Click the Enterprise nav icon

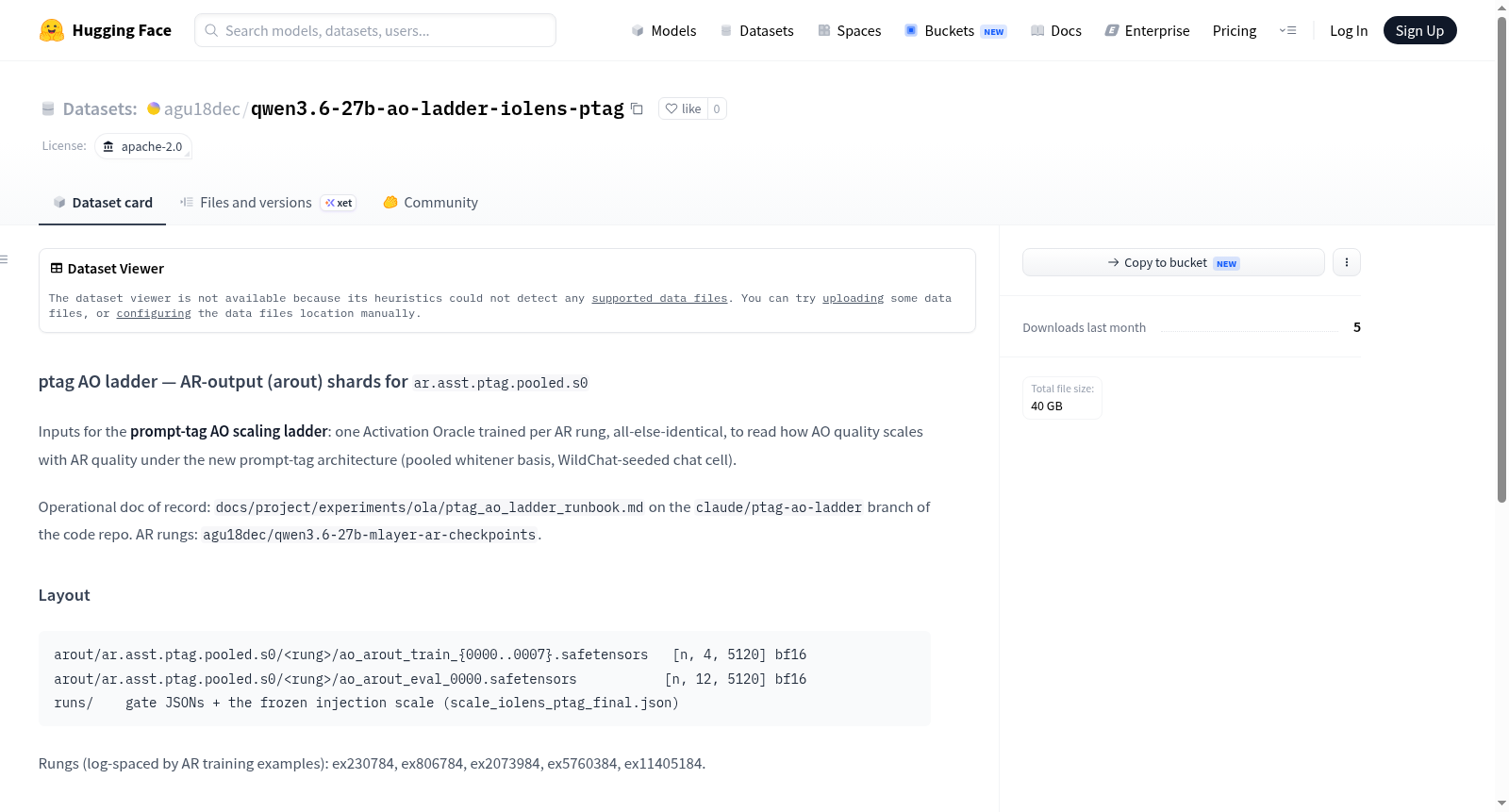(x=1112, y=30)
